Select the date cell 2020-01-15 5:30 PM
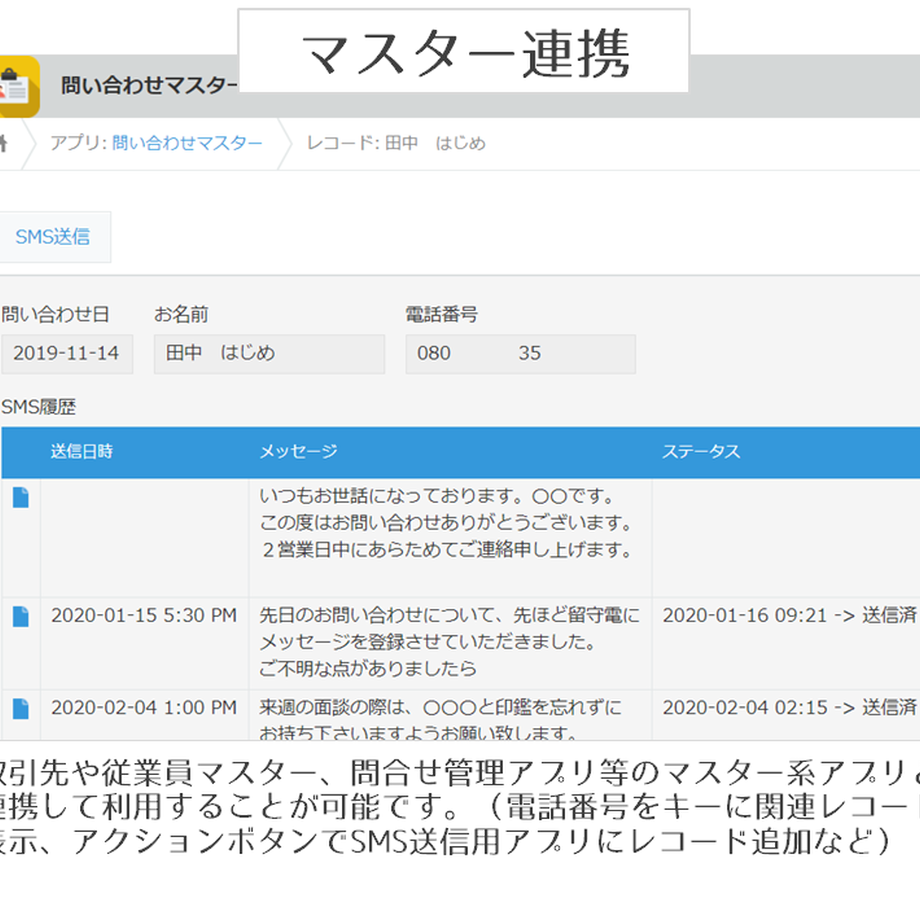Viewport: 920px width, 920px height. [144, 615]
